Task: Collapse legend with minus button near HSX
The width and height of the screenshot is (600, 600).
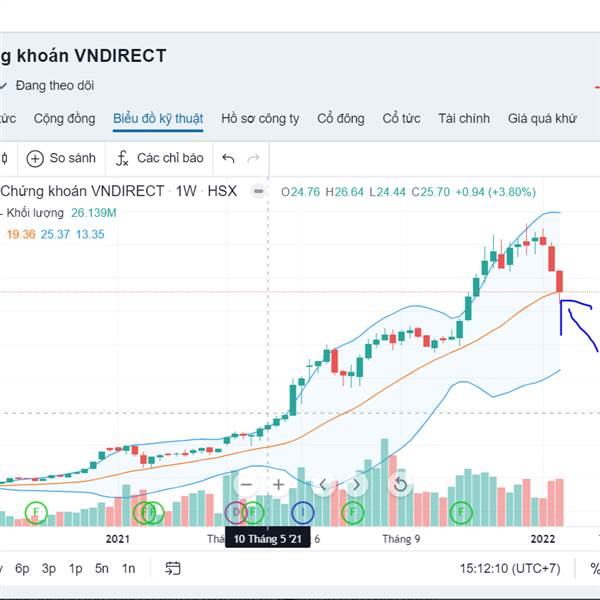Action: [259, 191]
